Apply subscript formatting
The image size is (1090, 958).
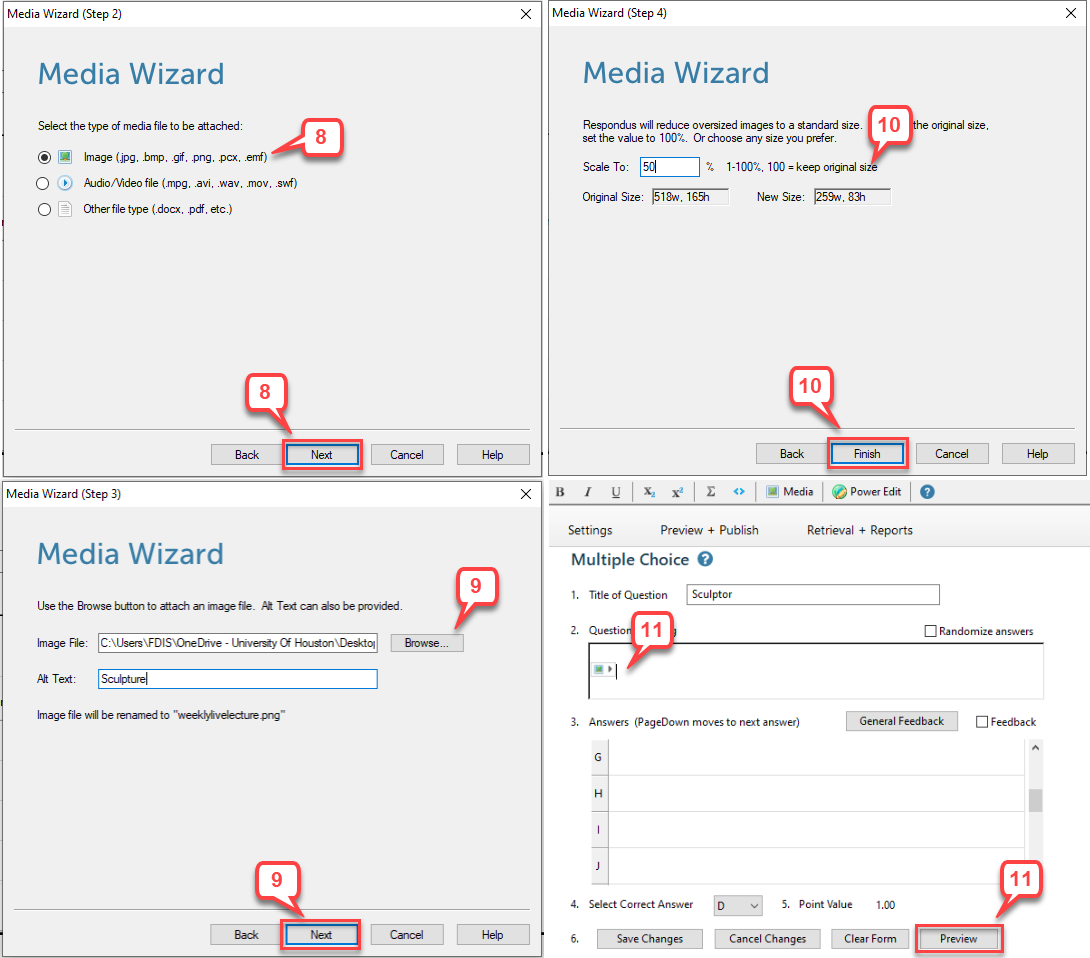[649, 492]
